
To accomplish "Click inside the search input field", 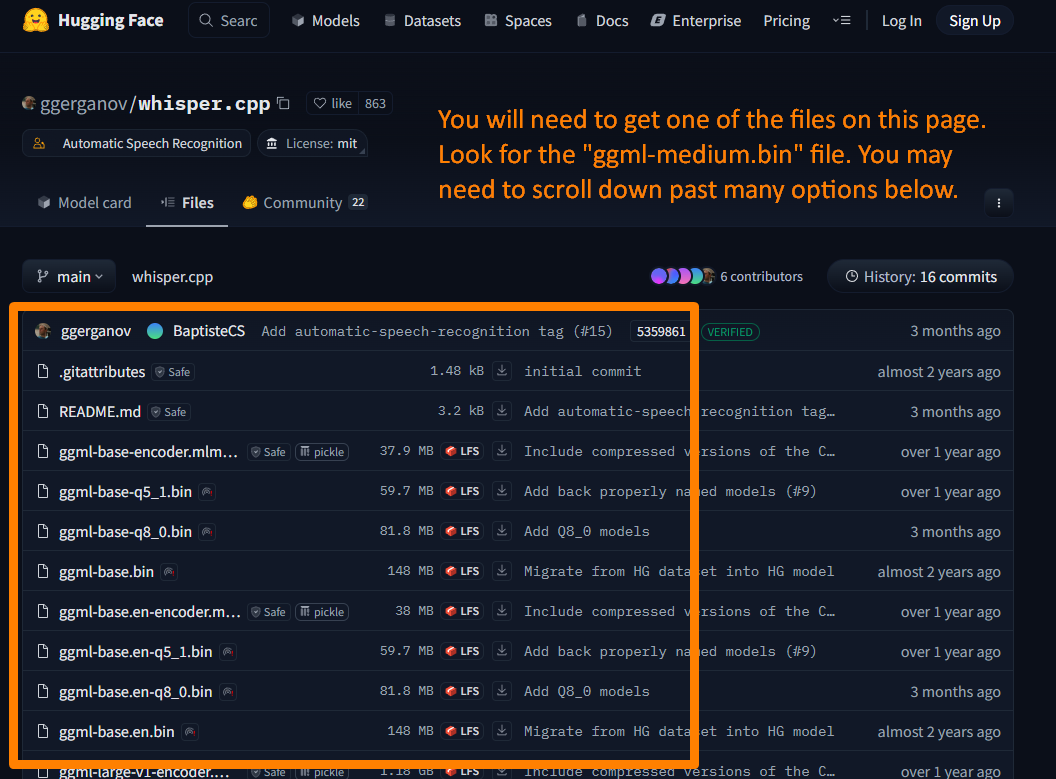I will pyautogui.click(x=240, y=20).
